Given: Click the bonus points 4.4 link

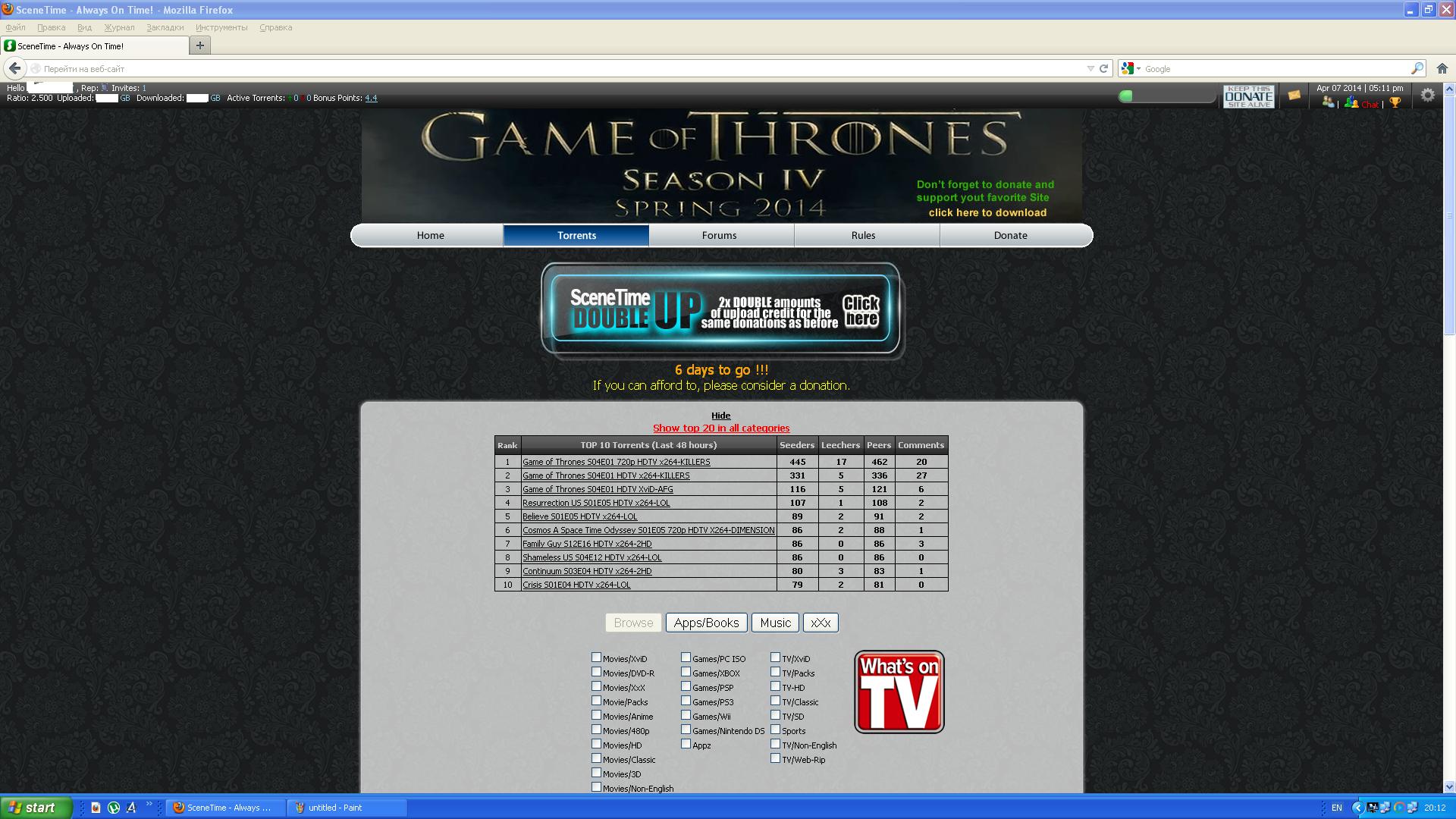Looking at the screenshot, I should point(371,98).
